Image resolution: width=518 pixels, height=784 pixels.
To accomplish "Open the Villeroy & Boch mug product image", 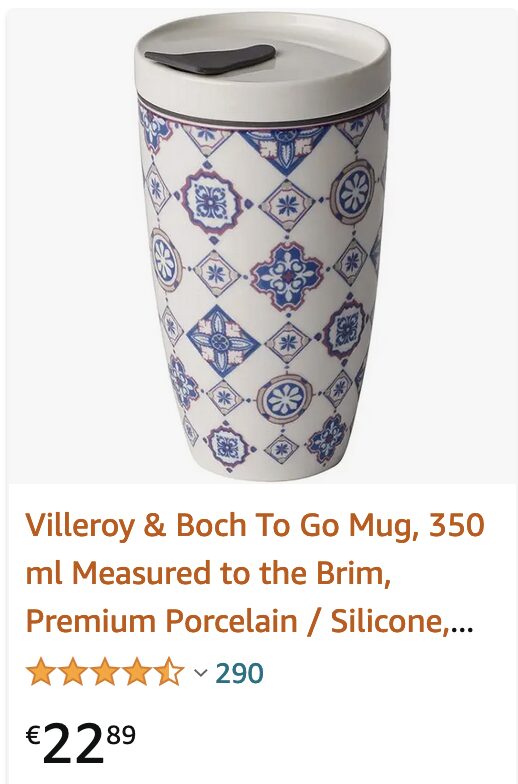I will (x=262, y=246).
